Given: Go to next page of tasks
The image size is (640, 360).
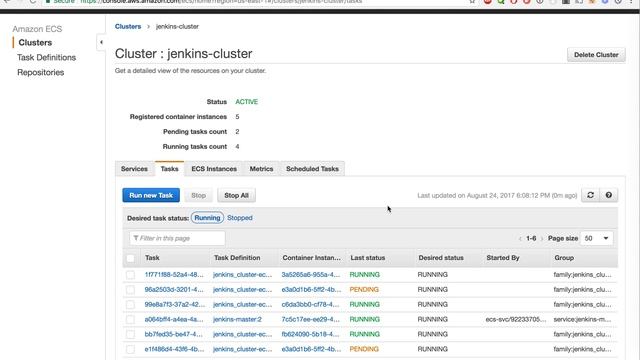Looking at the screenshot, I should [x=542, y=238].
